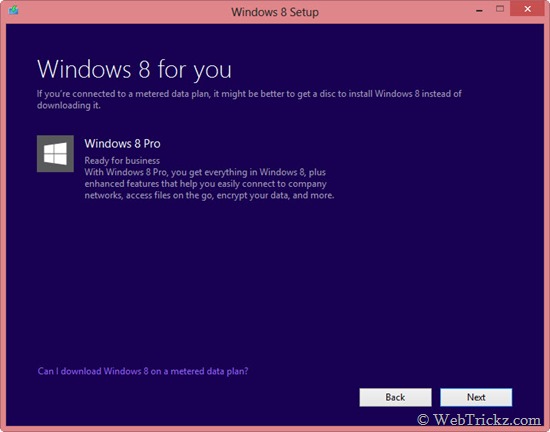
Task: Select the Windows logo tile
Action: point(55,154)
